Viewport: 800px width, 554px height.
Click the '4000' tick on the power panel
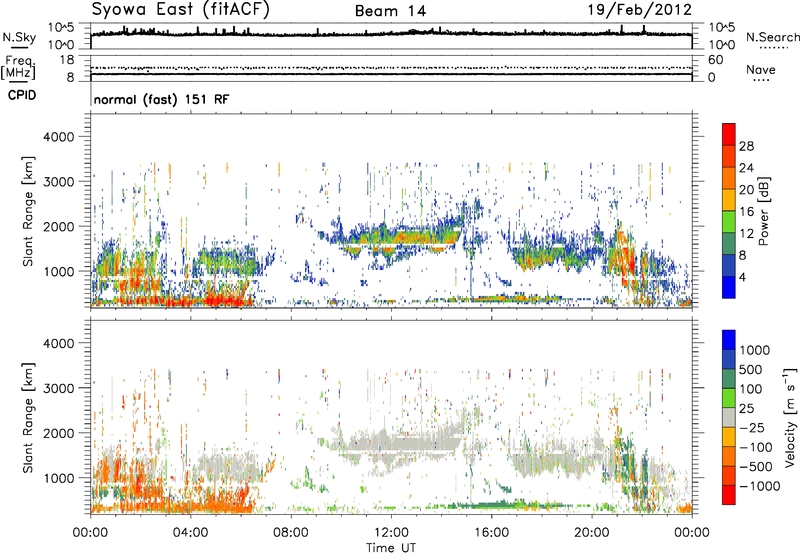(x=58, y=137)
